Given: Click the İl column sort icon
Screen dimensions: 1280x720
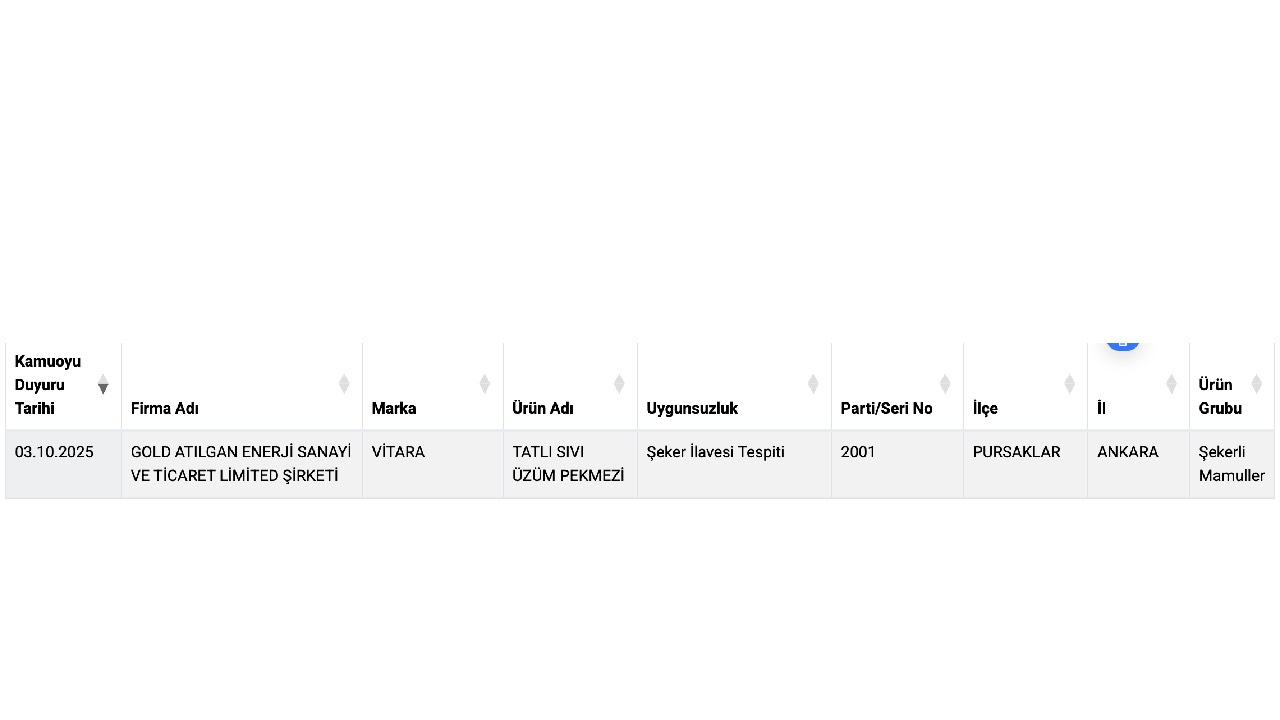Looking at the screenshot, I should [x=1171, y=384].
